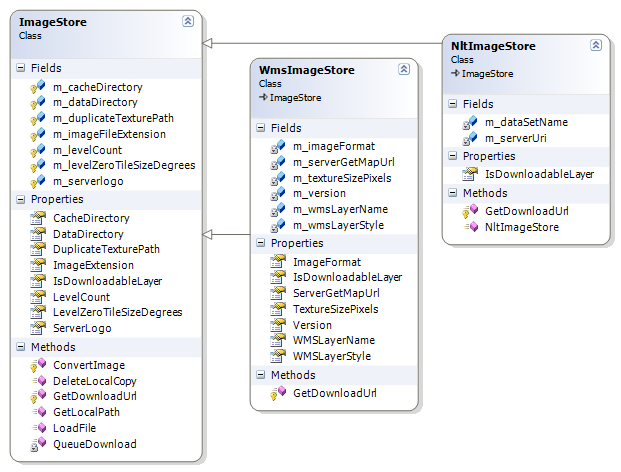Image resolution: width=621 pixels, height=472 pixels.
Task: Select LevelZeroTileSizeDegrees property
Action: pyautogui.click(x=118, y=312)
